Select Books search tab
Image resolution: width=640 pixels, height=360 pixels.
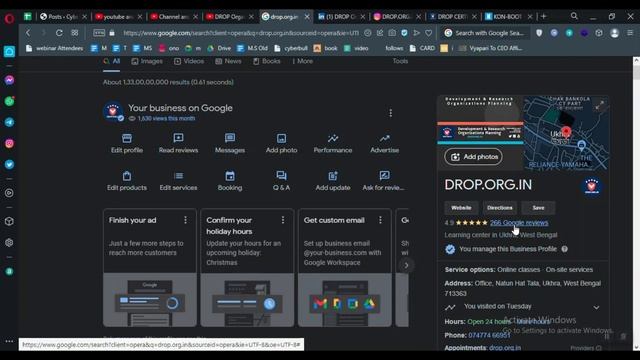[267, 61]
